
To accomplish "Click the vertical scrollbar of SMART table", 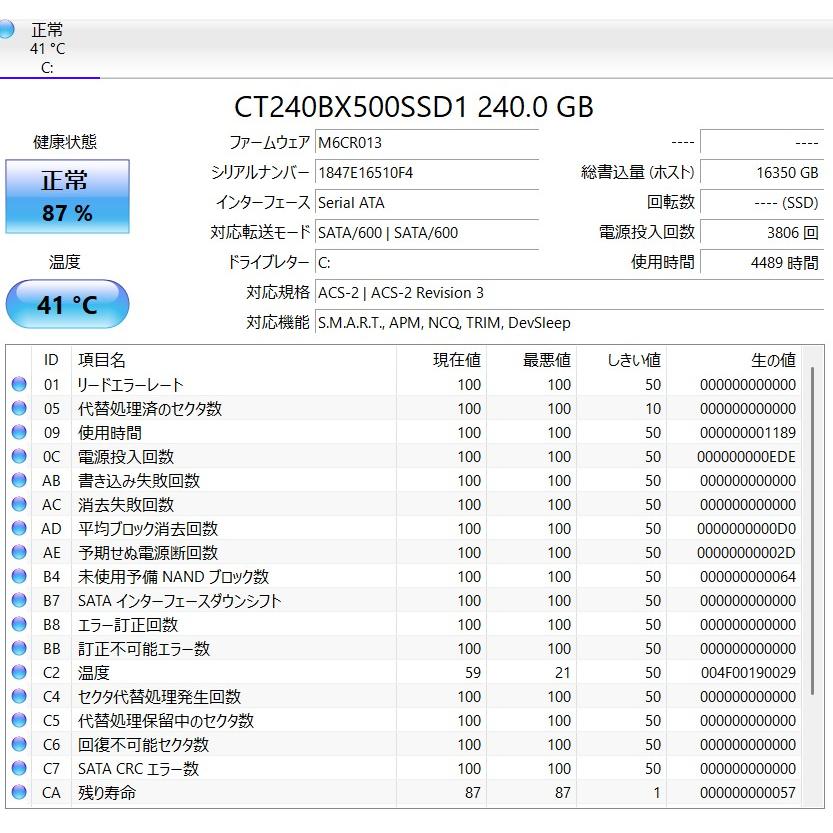I will (812, 531).
